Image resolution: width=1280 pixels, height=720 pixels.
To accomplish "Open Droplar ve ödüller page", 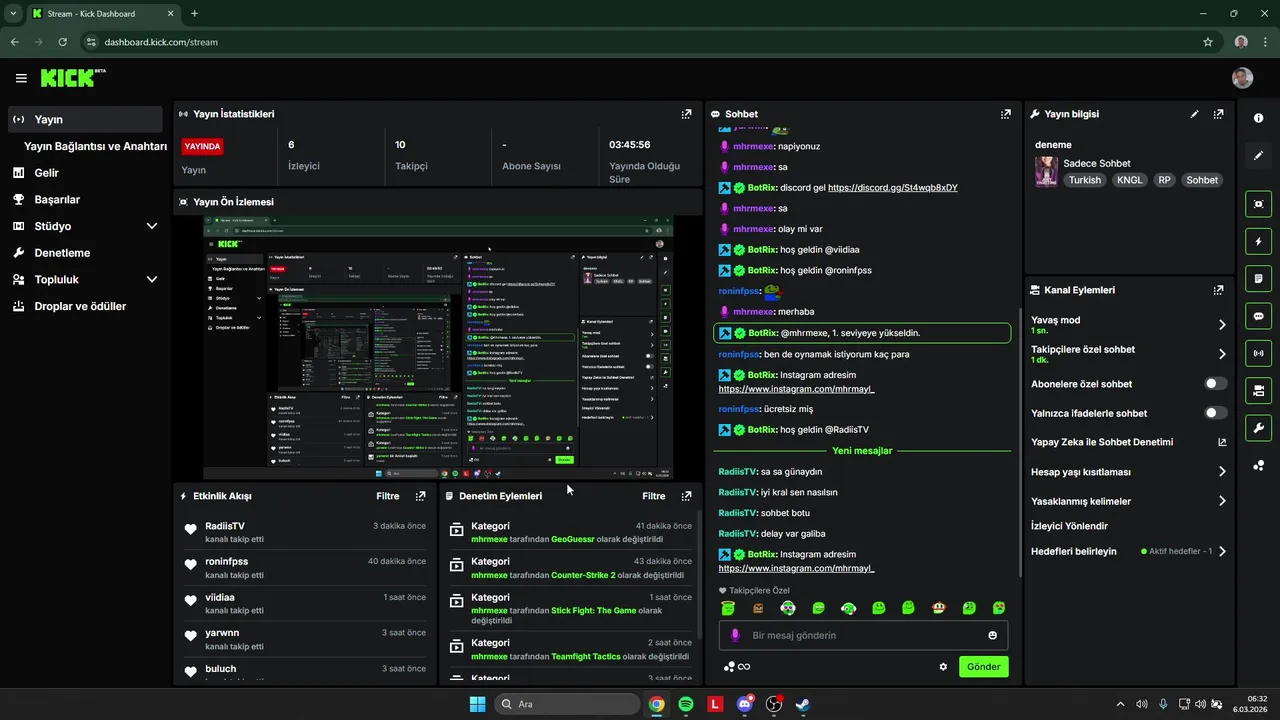I will point(80,307).
